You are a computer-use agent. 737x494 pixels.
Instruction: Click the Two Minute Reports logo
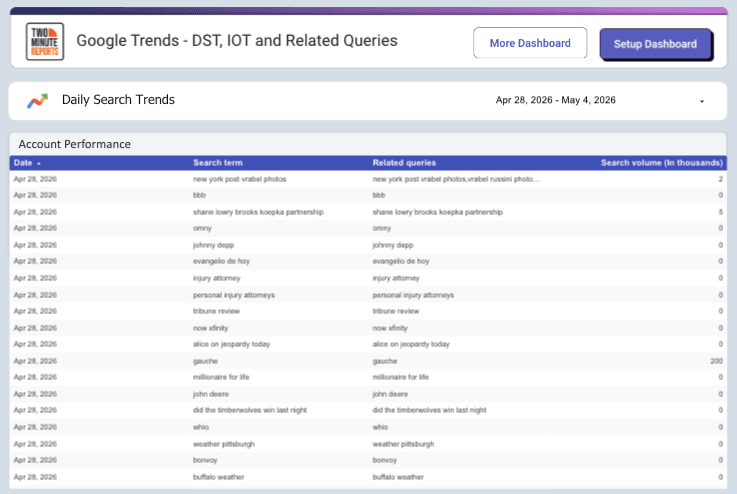tap(45, 41)
